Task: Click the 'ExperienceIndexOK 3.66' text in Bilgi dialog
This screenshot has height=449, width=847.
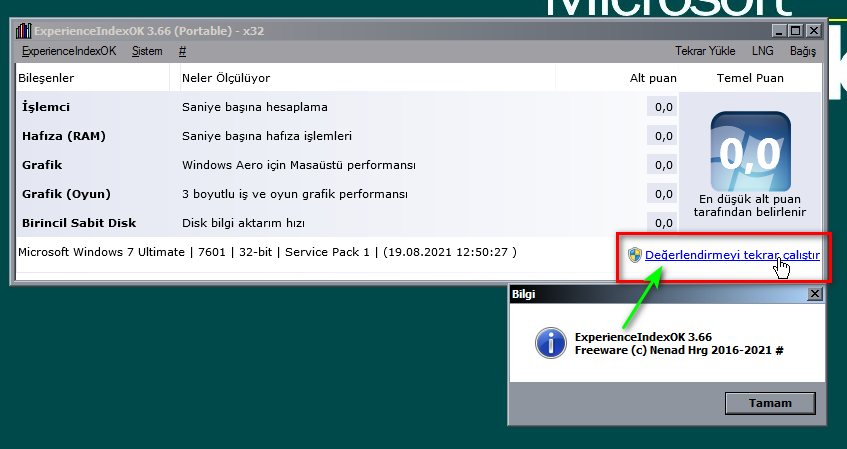Action: click(x=643, y=337)
